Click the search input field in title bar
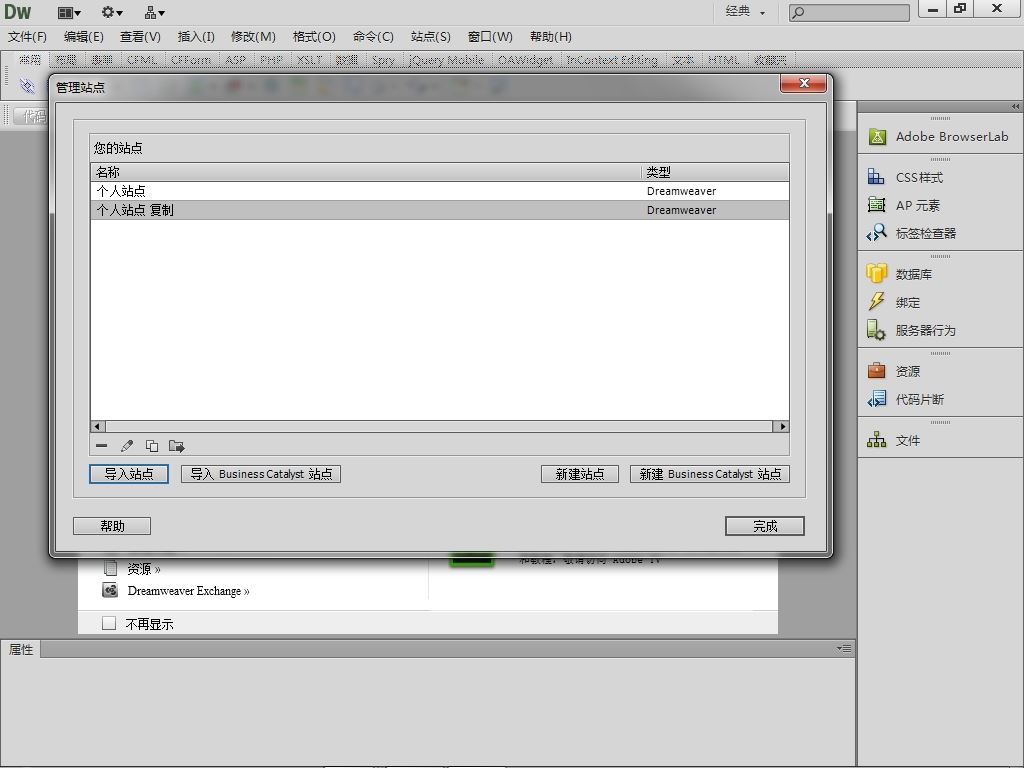Screen dimensions: 1024x768 [849, 12]
